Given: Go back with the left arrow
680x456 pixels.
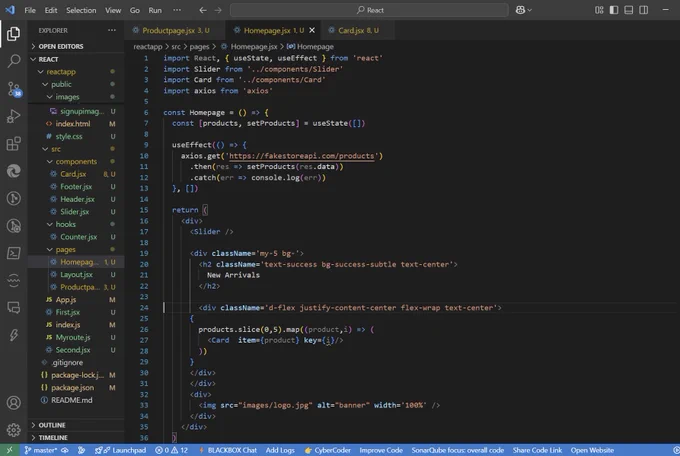Looking at the screenshot, I should pos(203,10).
